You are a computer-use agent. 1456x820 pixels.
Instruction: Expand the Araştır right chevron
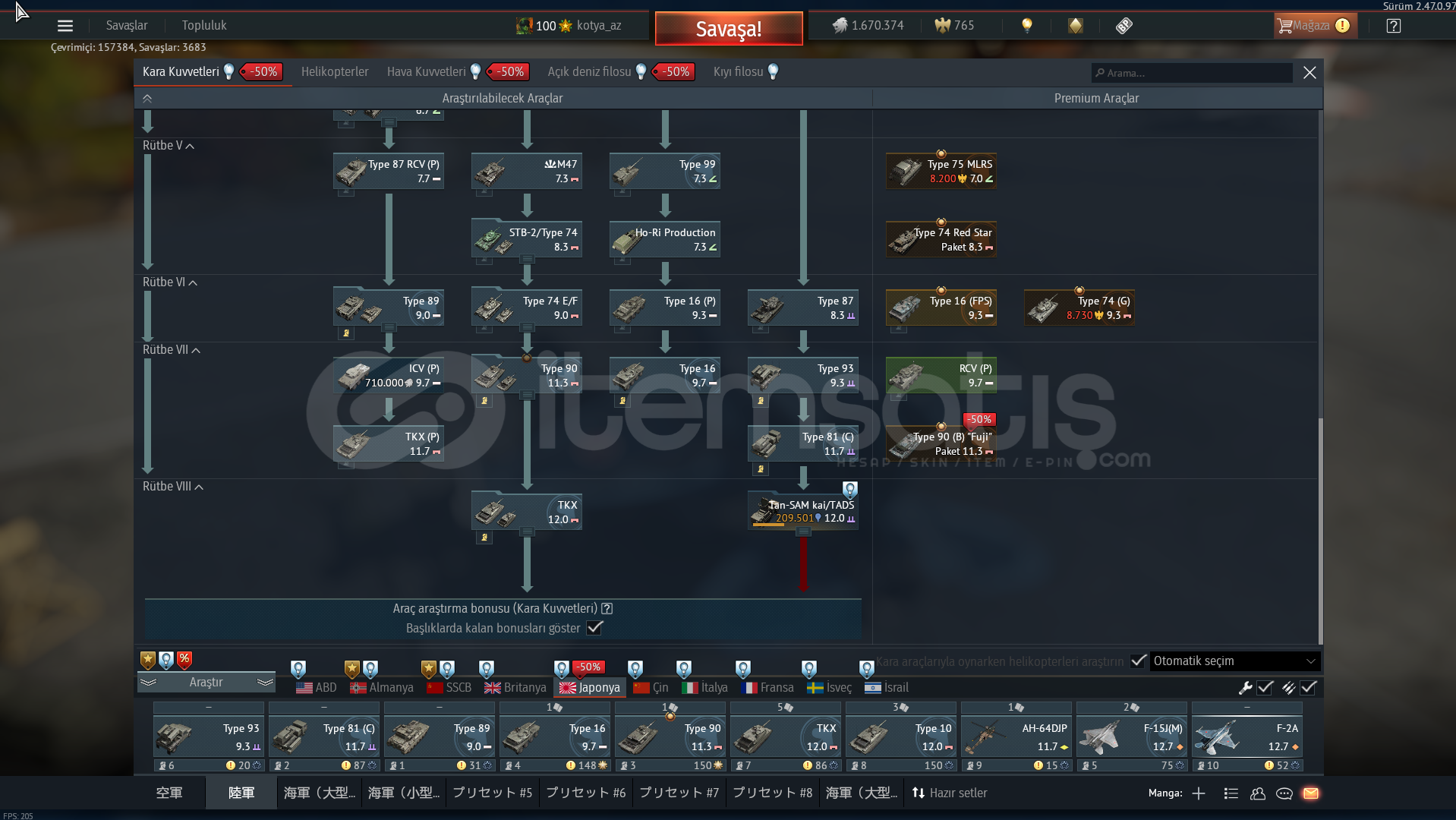[265, 683]
